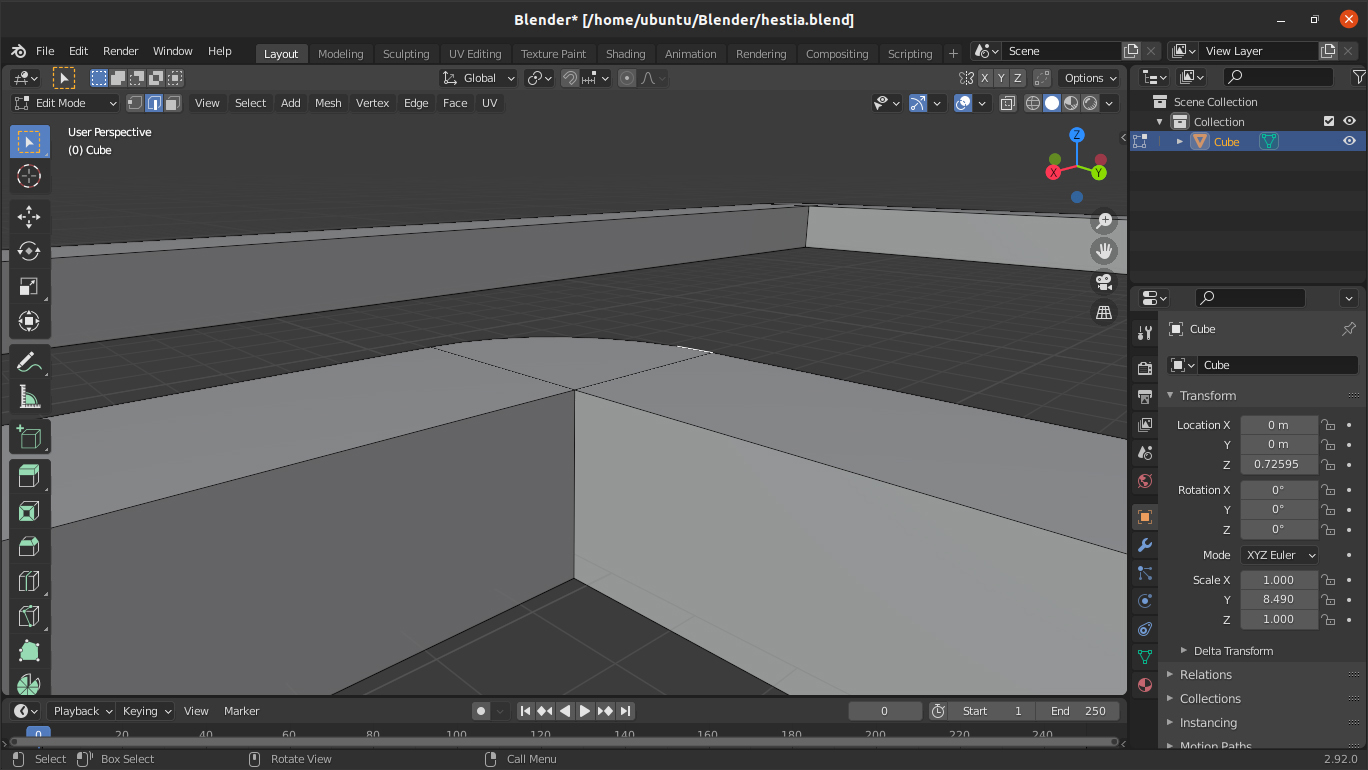Expand the Relations panel

1205,675
